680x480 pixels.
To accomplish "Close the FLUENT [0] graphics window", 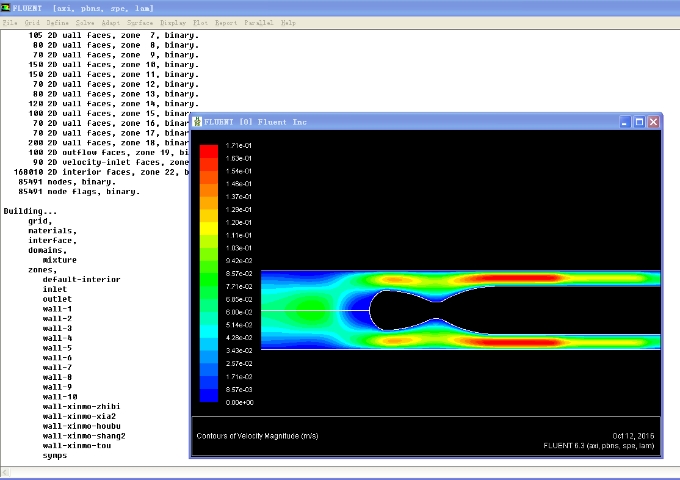I will [653, 122].
